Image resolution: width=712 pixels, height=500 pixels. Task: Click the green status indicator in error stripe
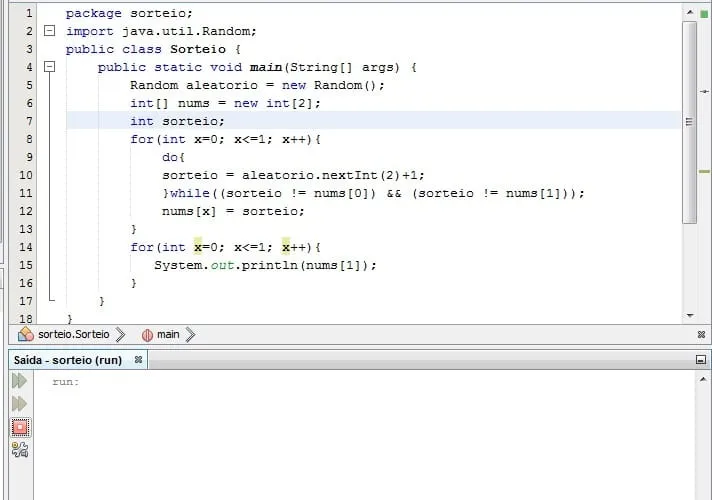point(704,14)
